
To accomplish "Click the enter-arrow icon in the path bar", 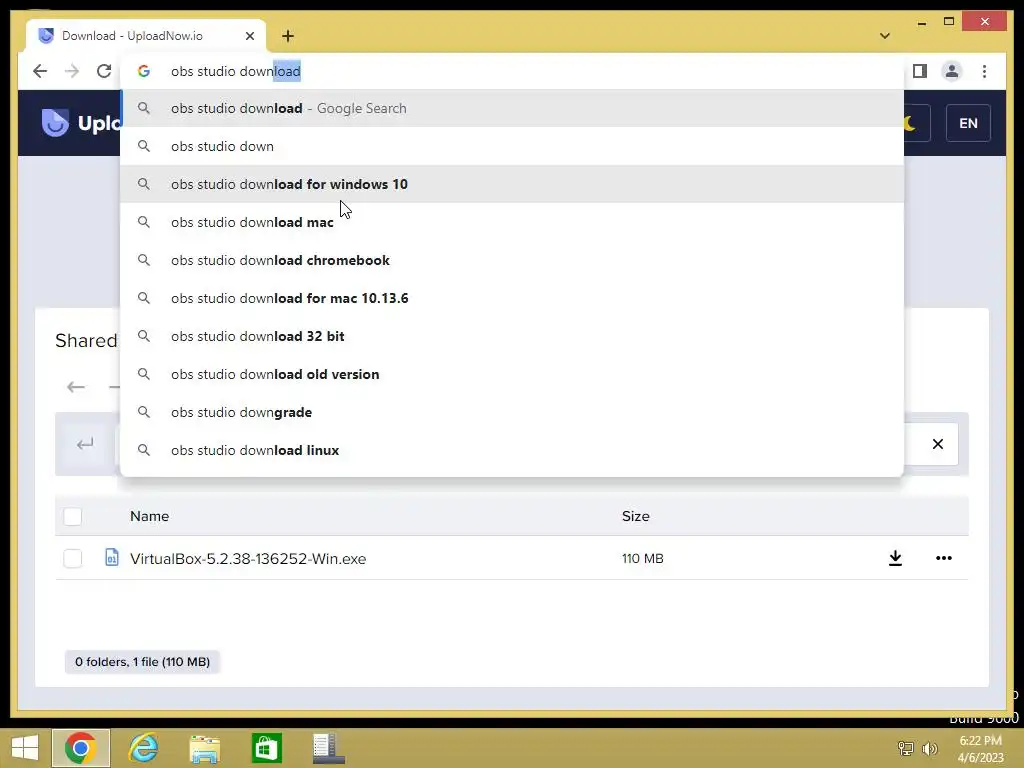I will [85, 444].
